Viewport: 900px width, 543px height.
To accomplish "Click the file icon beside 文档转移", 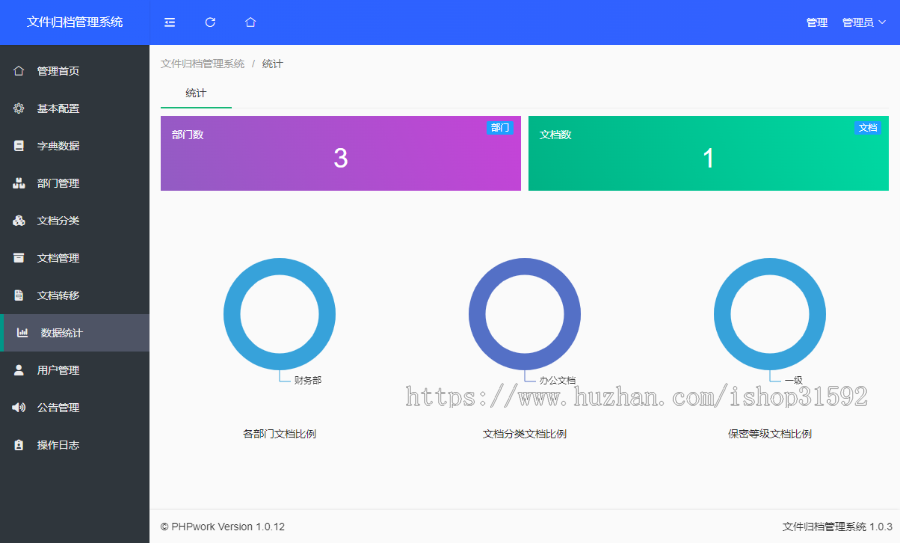I will (18, 295).
